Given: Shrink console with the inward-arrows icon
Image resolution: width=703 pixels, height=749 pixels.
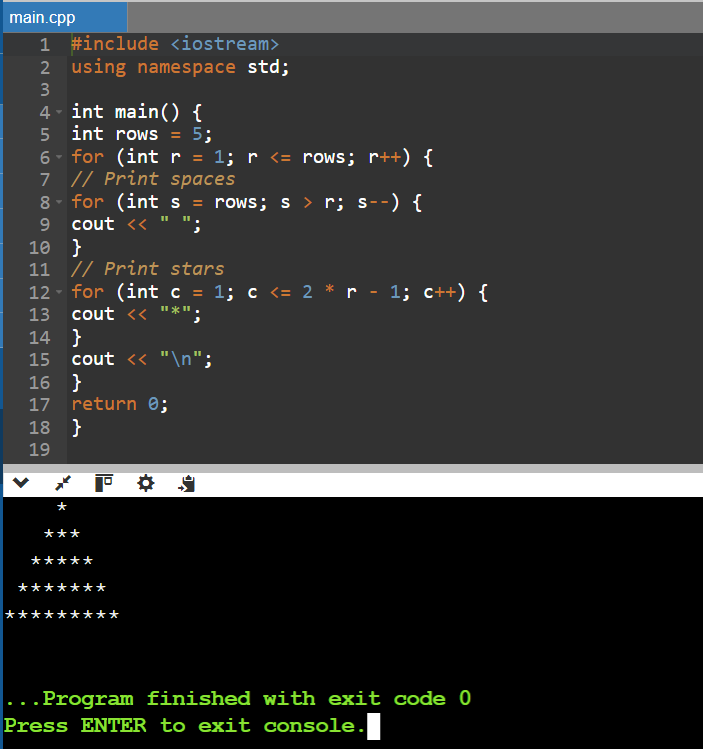Looking at the screenshot, I should coord(63,483).
